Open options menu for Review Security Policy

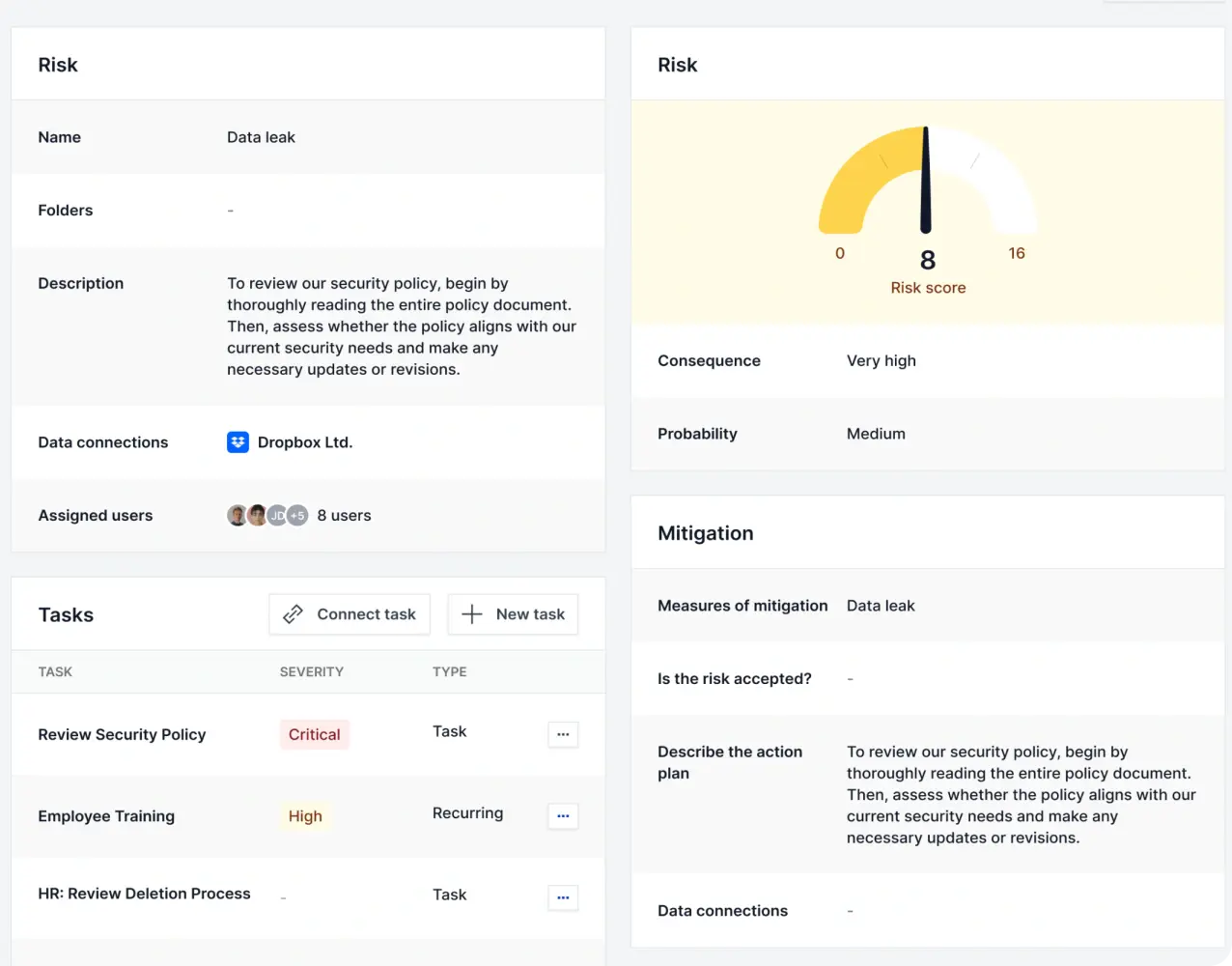point(563,734)
